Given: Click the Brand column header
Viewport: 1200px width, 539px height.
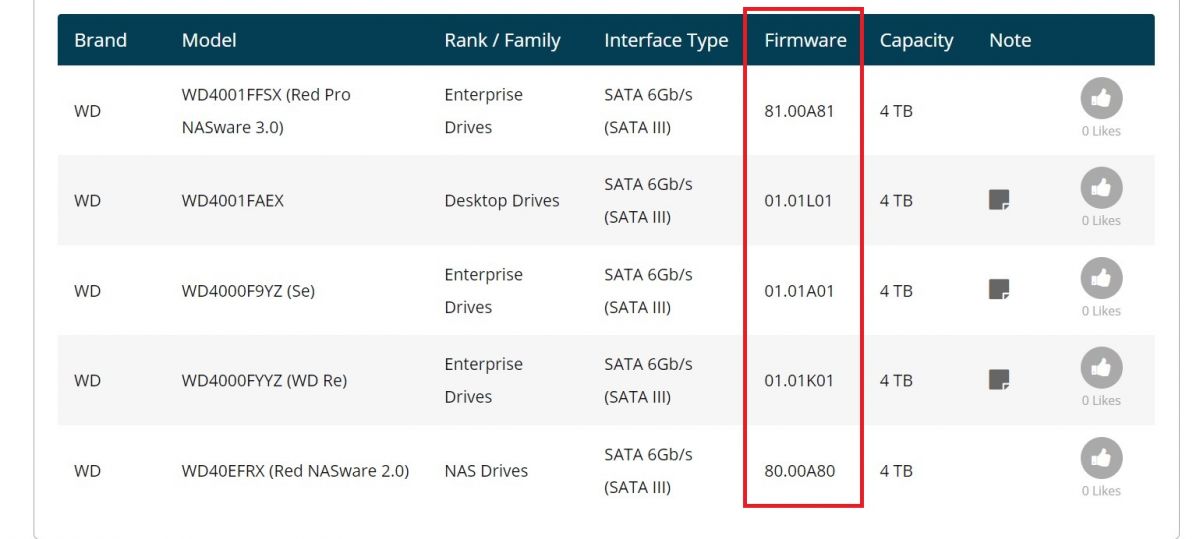Looking at the screenshot, I should coord(100,40).
